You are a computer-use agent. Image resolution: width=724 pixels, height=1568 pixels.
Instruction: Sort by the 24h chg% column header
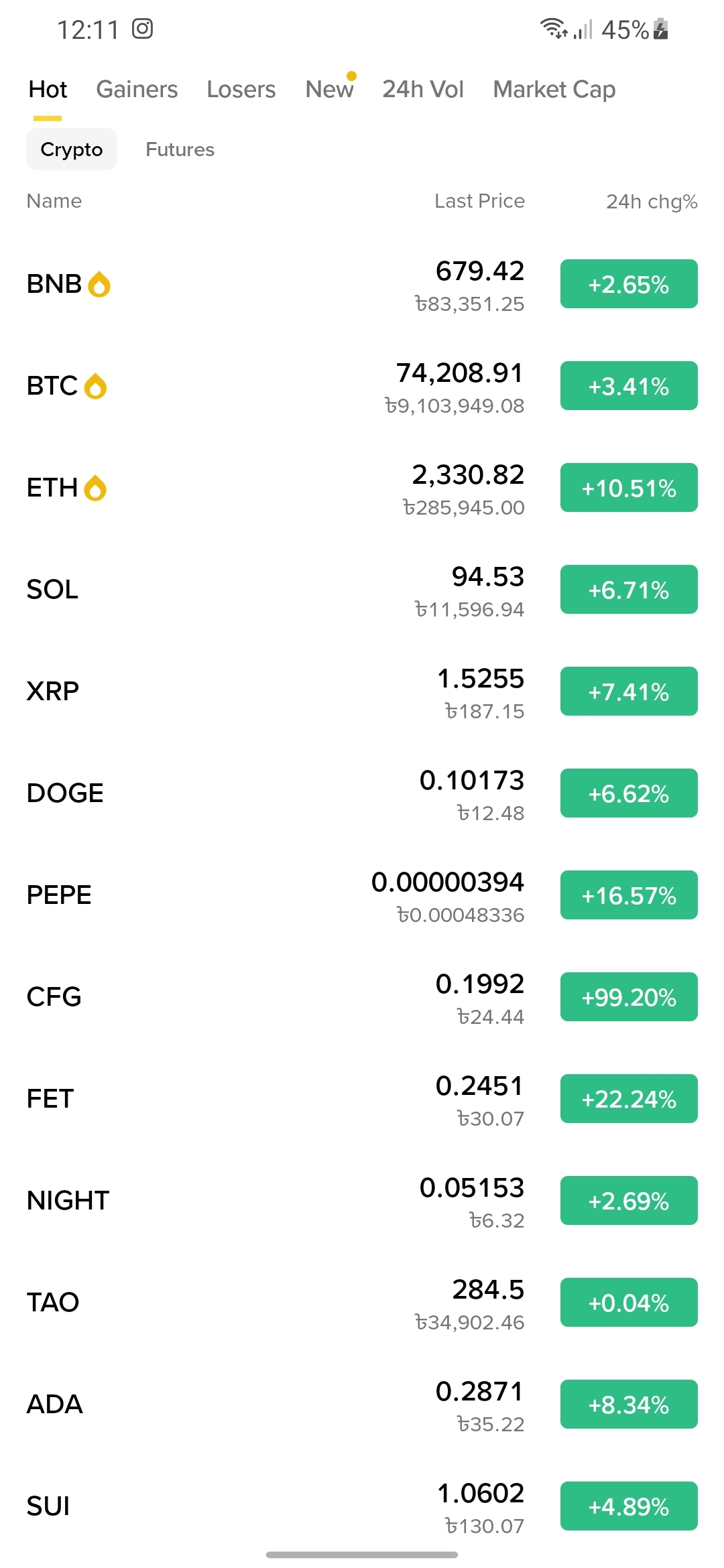point(652,201)
